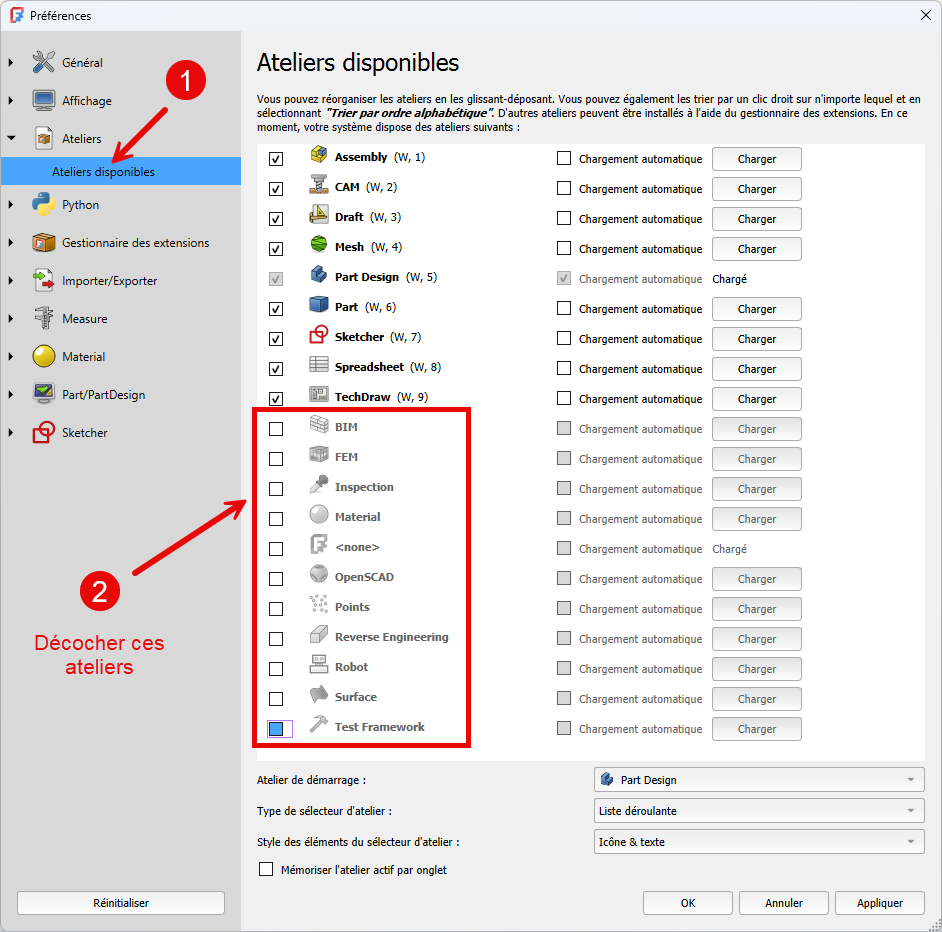Uncheck the Assembly workbench checkbox
Viewport: 942px width, 932px height.
[276, 159]
